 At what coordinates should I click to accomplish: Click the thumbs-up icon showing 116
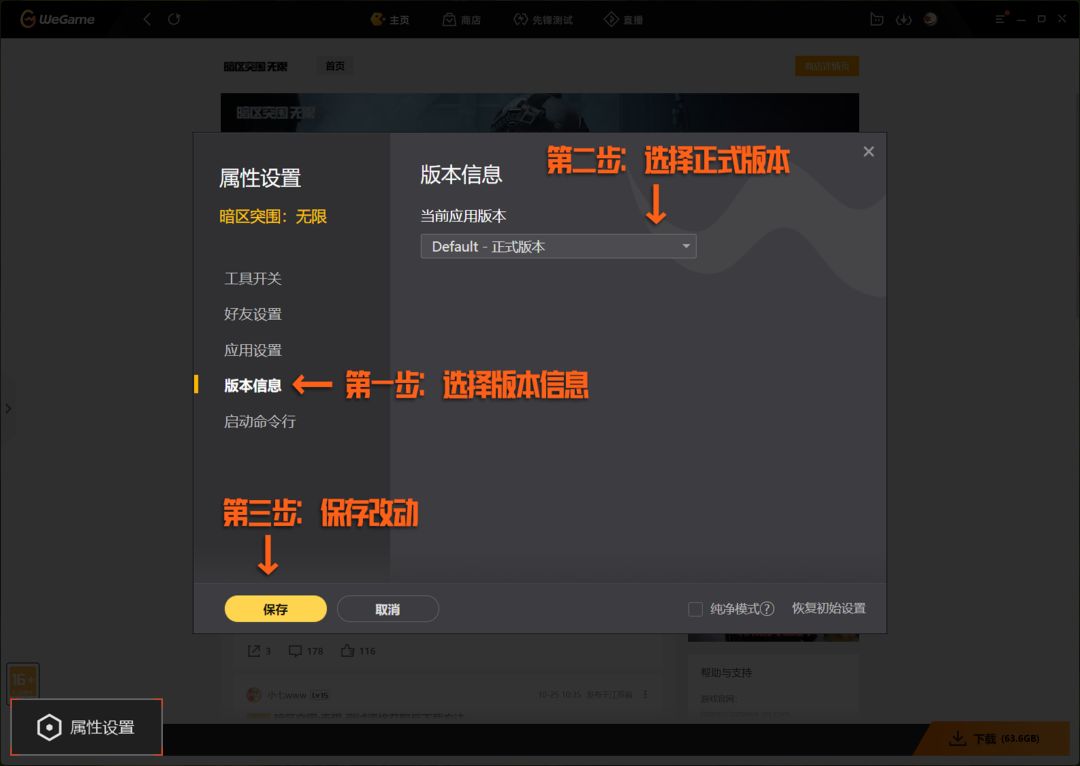pyautogui.click(x=348, y=651)
